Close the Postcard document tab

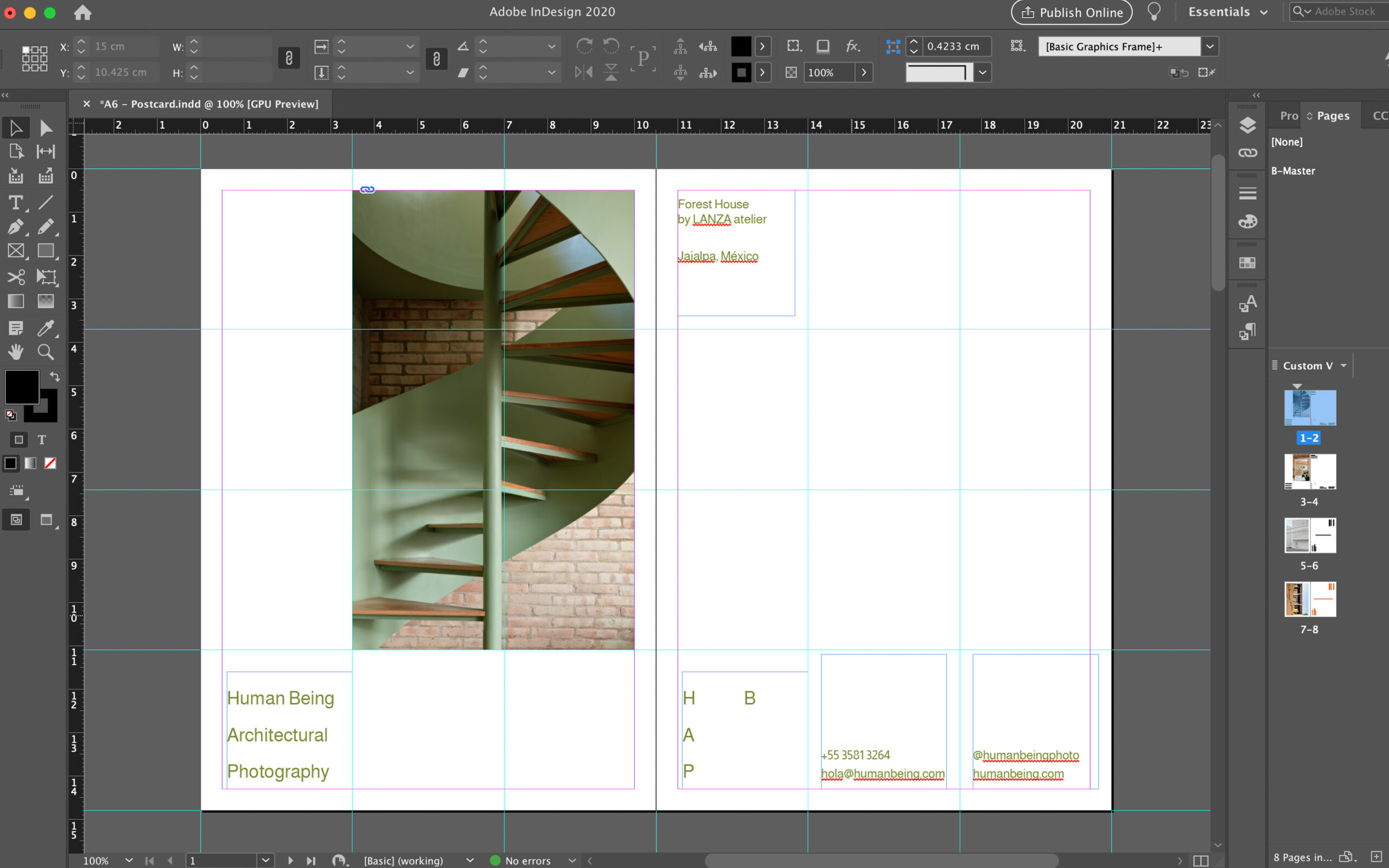[86, 104]
